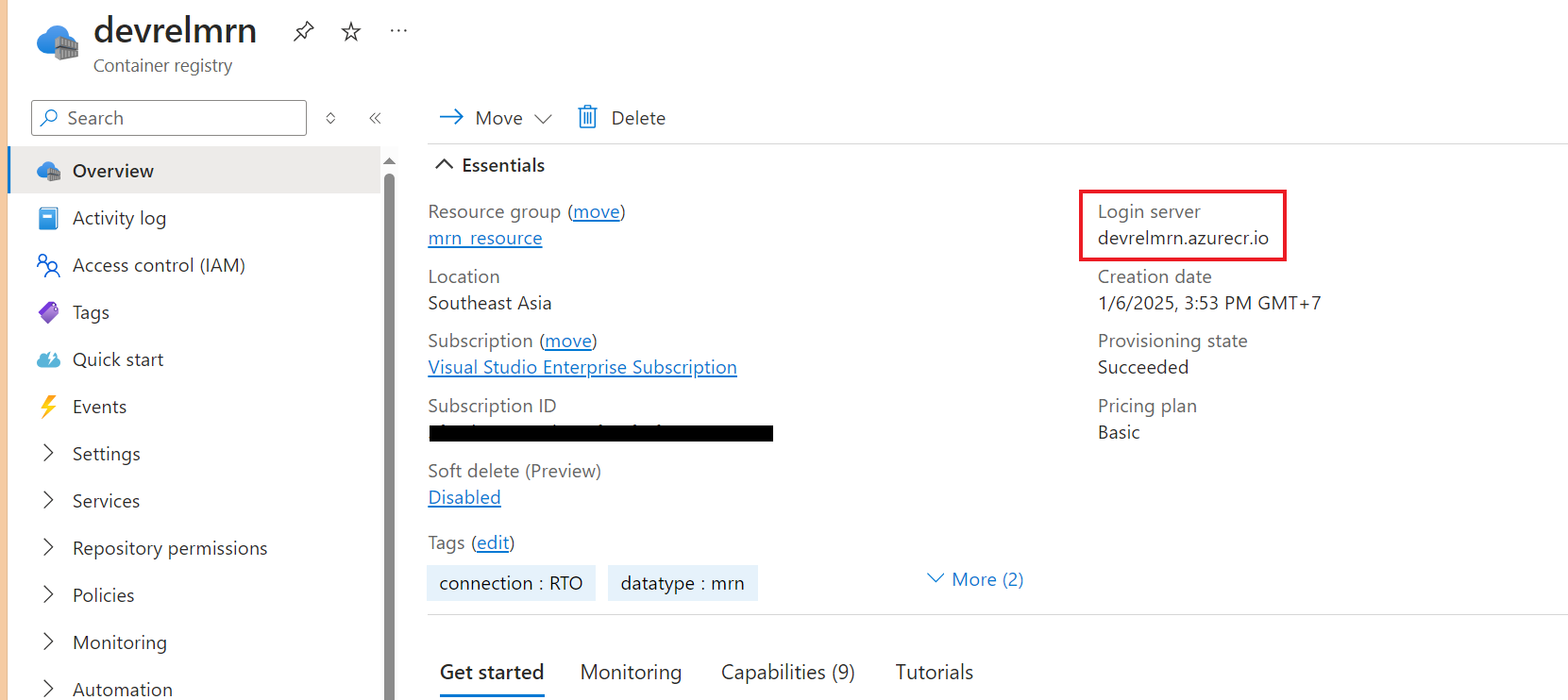Screen dimensions: 1568x700
Task: Click the Tags icon in sidebar
Action: coord(48,312)
